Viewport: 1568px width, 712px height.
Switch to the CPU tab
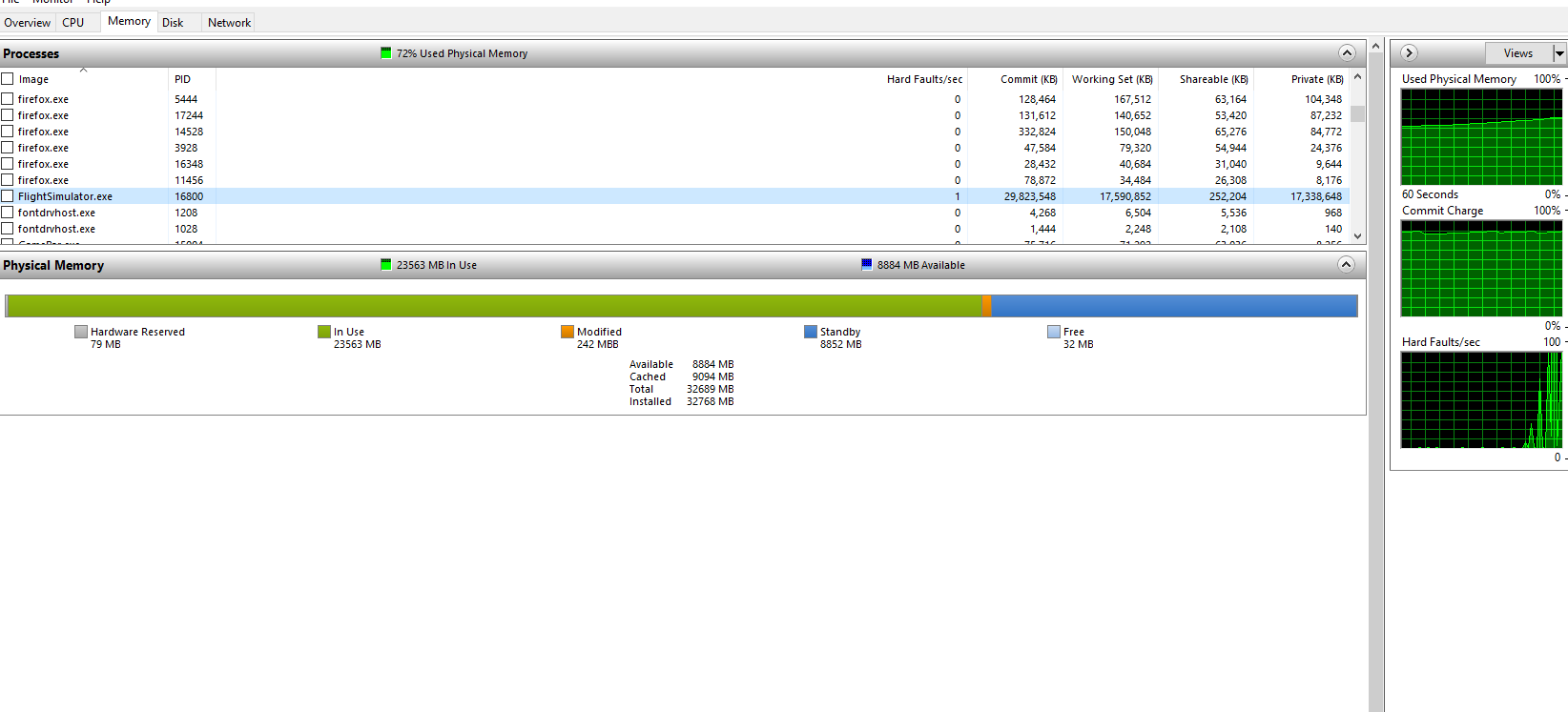click(73, 22)
